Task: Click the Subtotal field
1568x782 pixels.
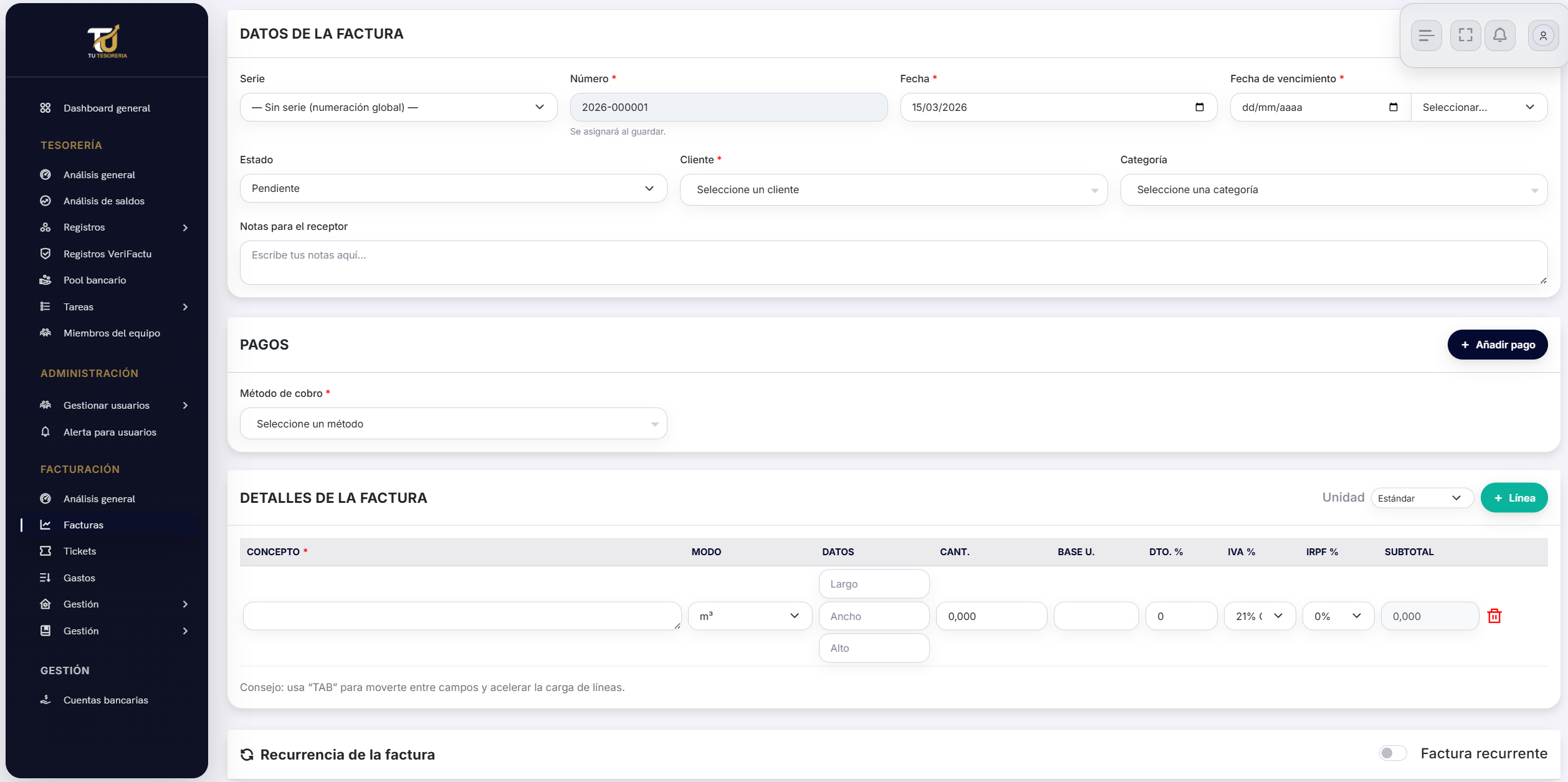Action: [1430, 616]
